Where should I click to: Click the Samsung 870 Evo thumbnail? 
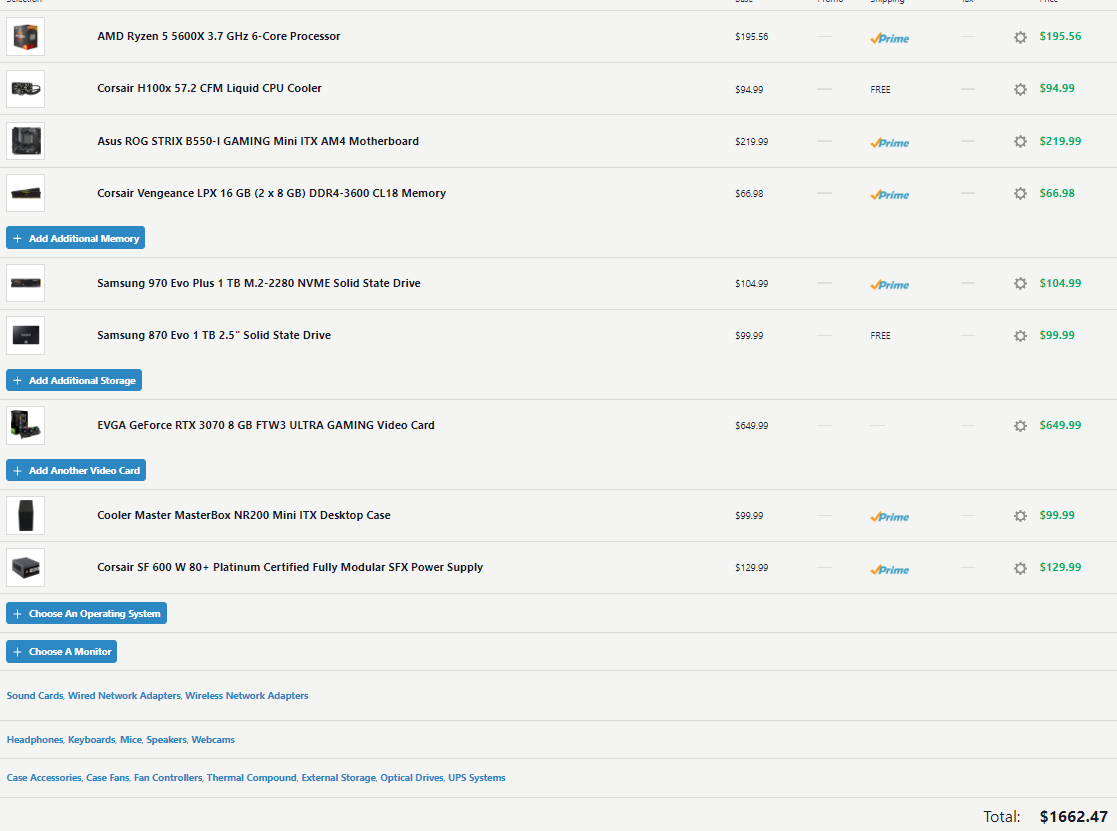pyautogui.click(x=26, y=335)
